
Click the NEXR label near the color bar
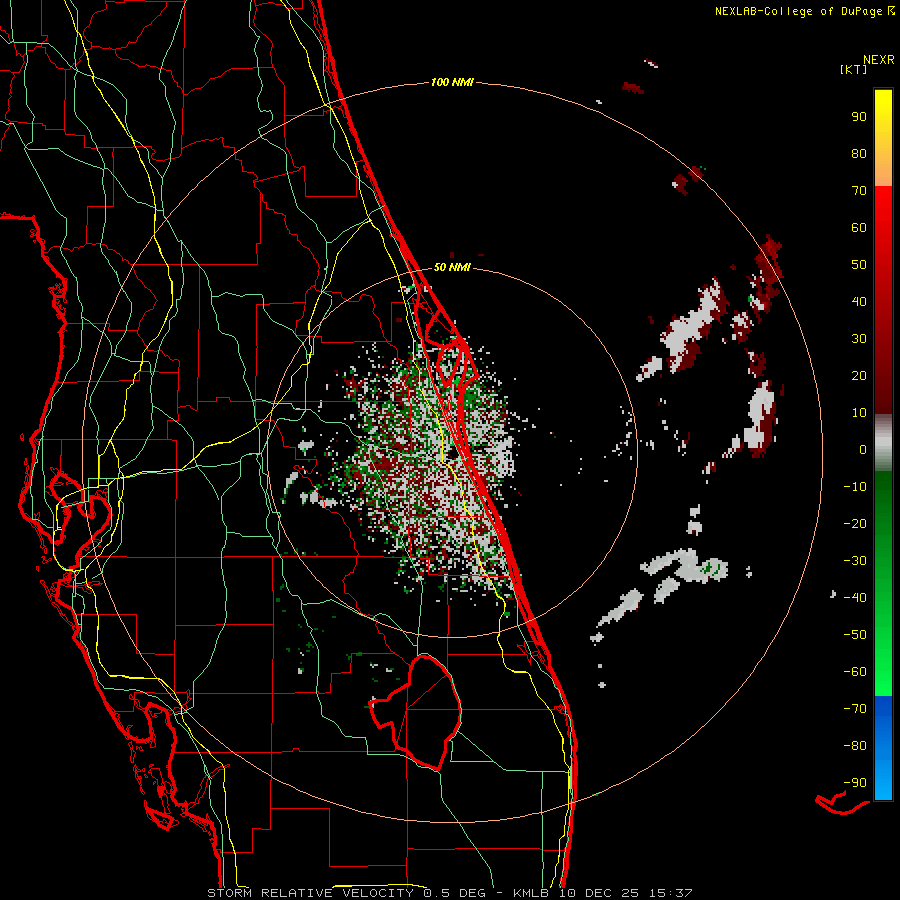tap(879, 60)
